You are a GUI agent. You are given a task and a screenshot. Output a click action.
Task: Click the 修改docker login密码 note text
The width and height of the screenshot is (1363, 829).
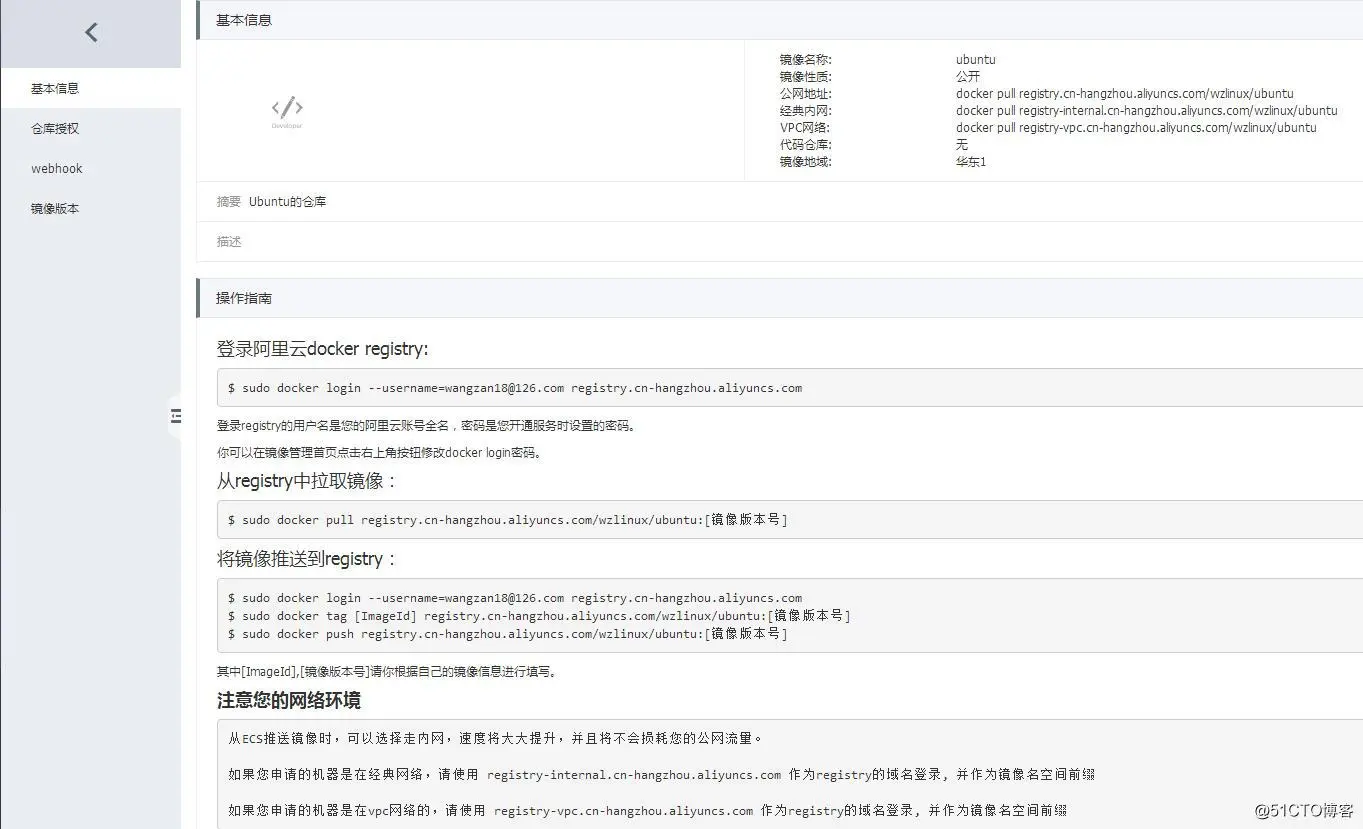(x=381, y=453)
